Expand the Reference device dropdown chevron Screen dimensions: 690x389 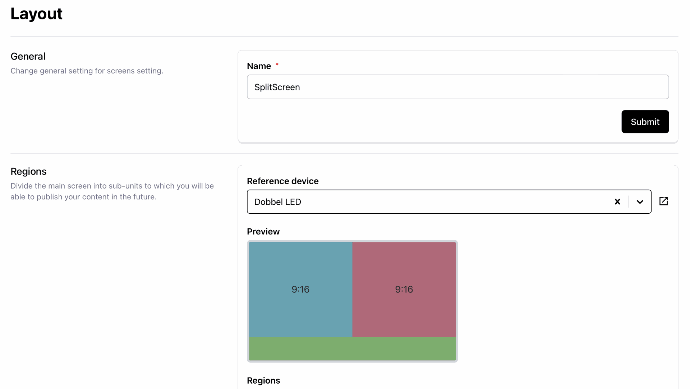[640, 202]
